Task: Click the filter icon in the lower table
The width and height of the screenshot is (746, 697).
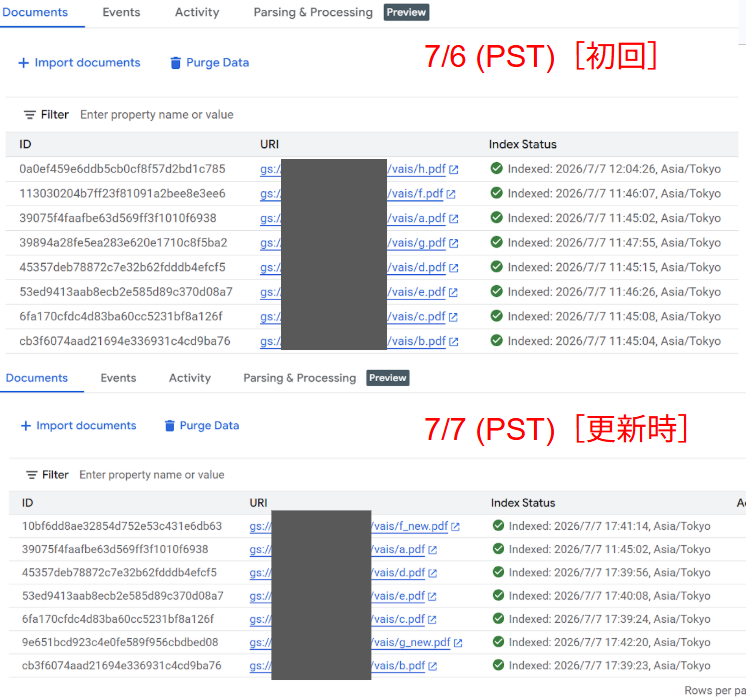Action: pyautogui.click(x=31, y=475)
